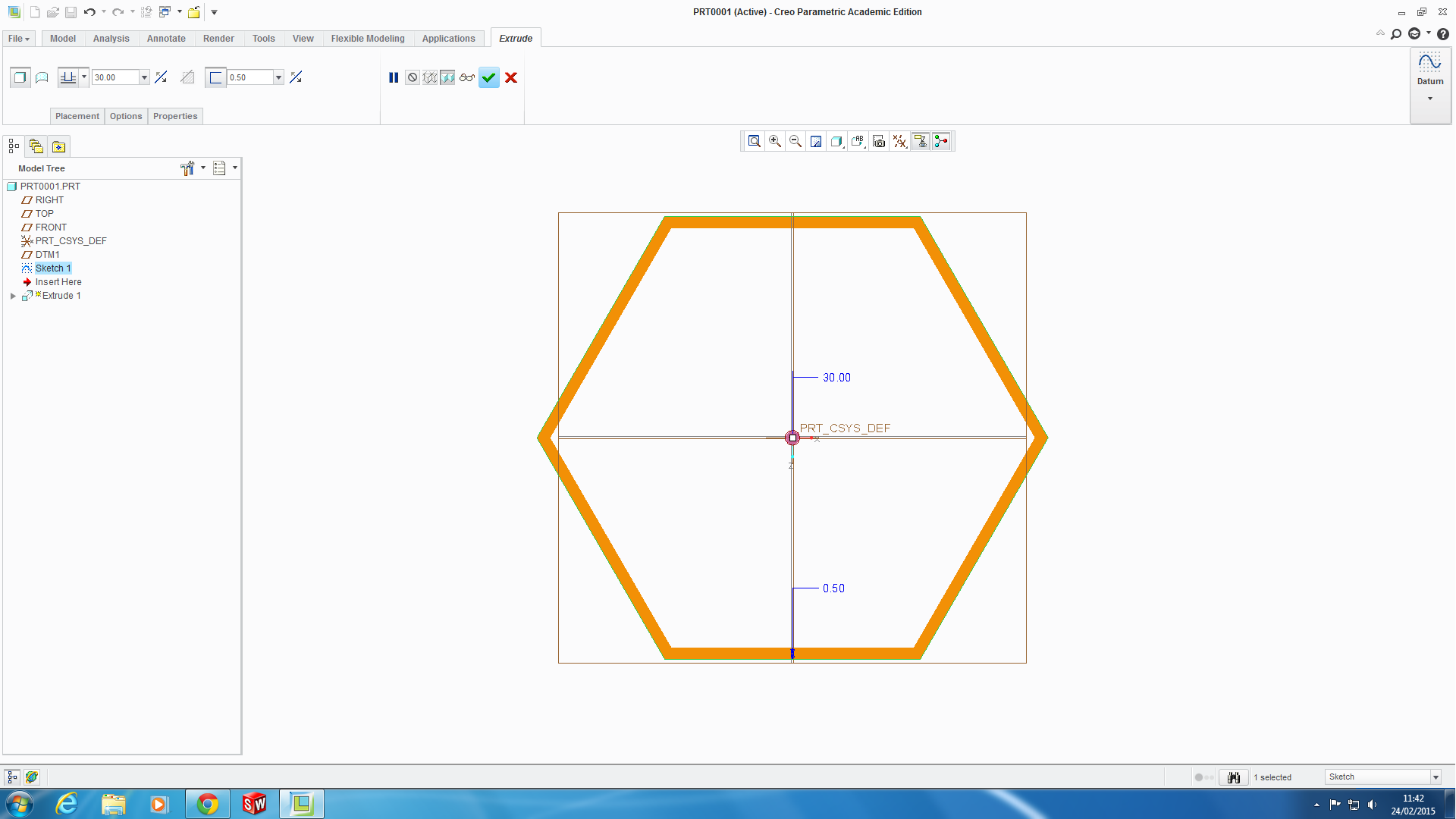
Task: Pause the extrude feature tool
Action: click(394, 77)
